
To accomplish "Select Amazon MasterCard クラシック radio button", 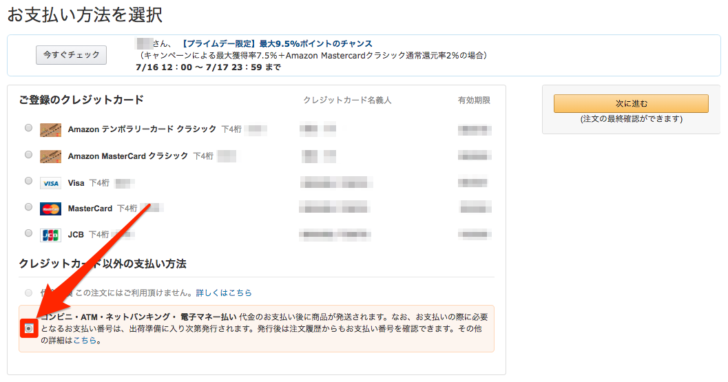I will coord(29,154).
